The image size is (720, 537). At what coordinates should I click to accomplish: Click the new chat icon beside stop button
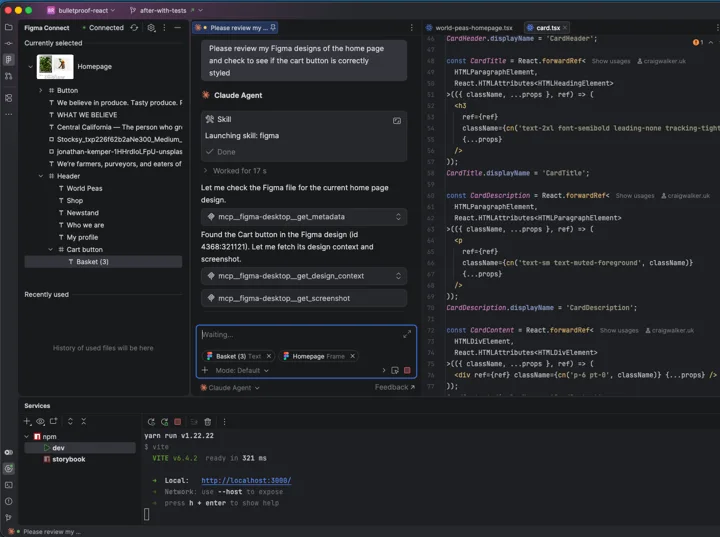[x=394, y=370]
